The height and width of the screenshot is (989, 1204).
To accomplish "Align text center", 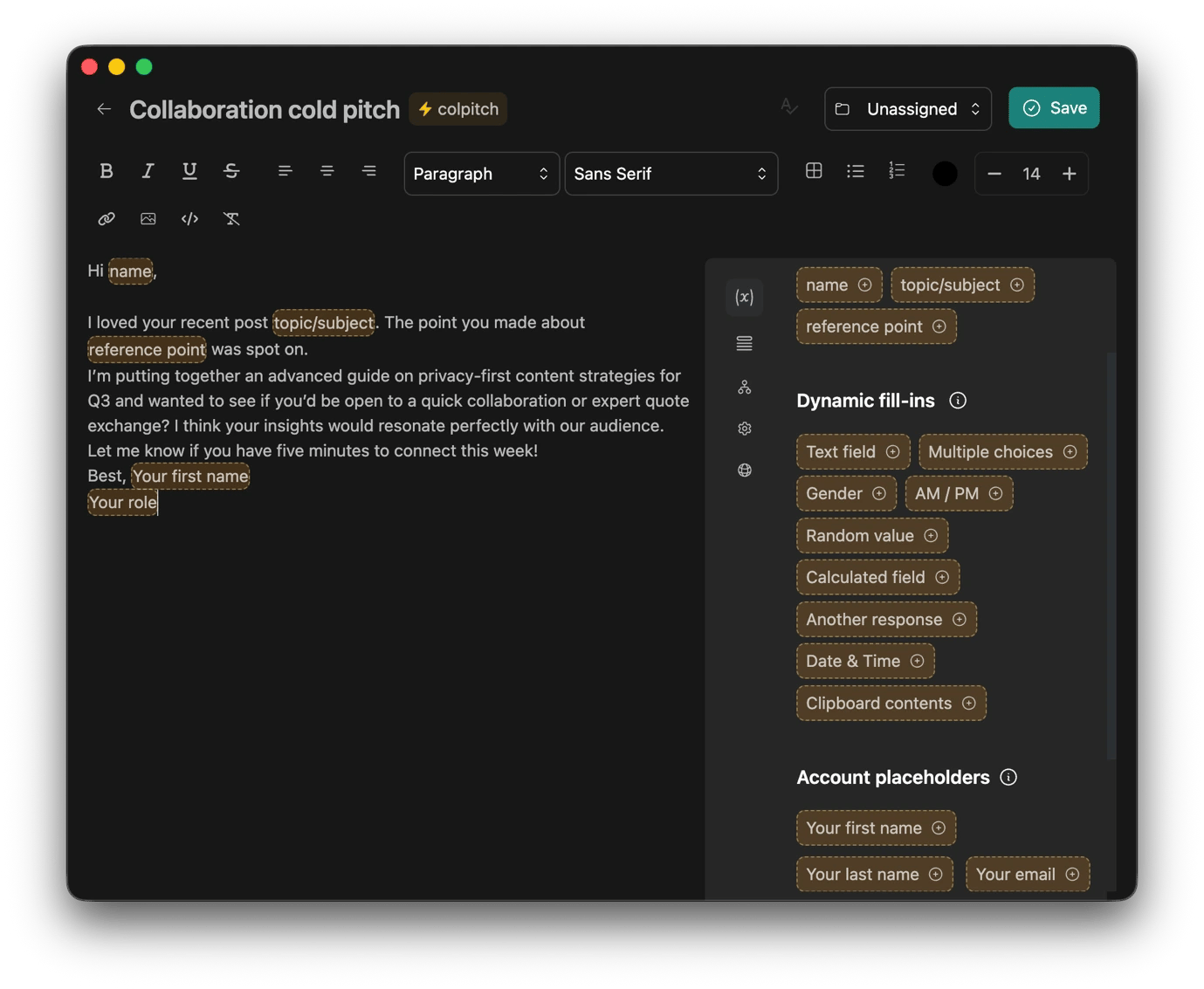I will click(327, 171).
